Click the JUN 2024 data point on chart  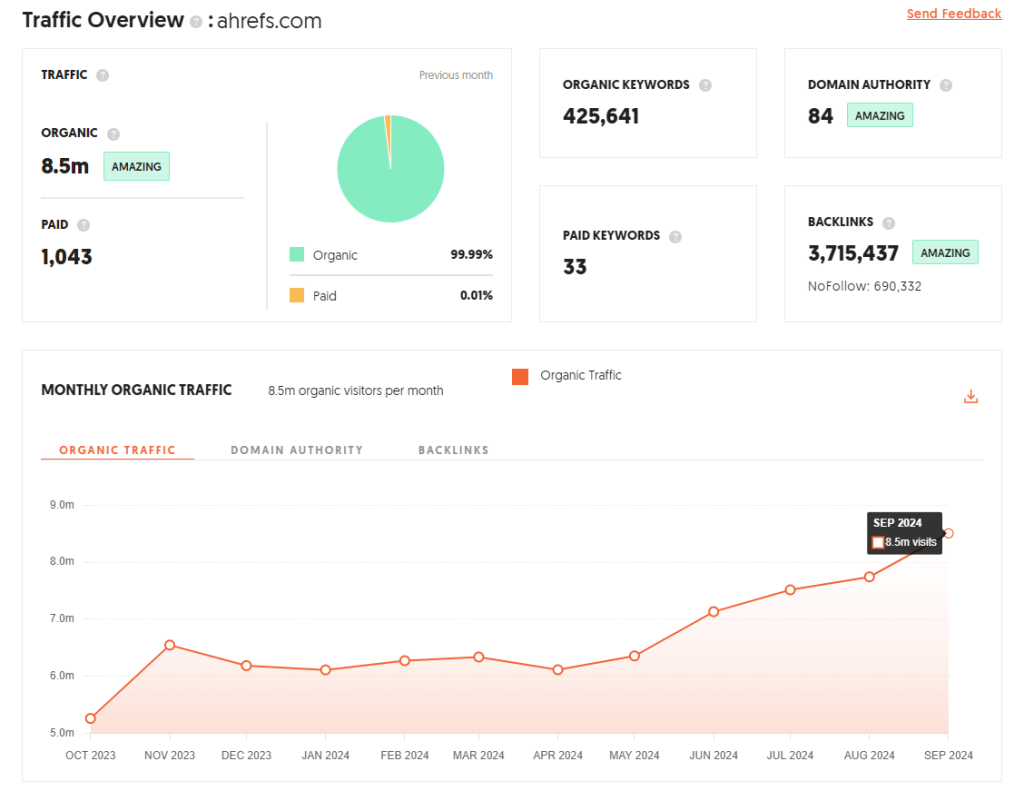pyautogui.click(x=713, y=611)
